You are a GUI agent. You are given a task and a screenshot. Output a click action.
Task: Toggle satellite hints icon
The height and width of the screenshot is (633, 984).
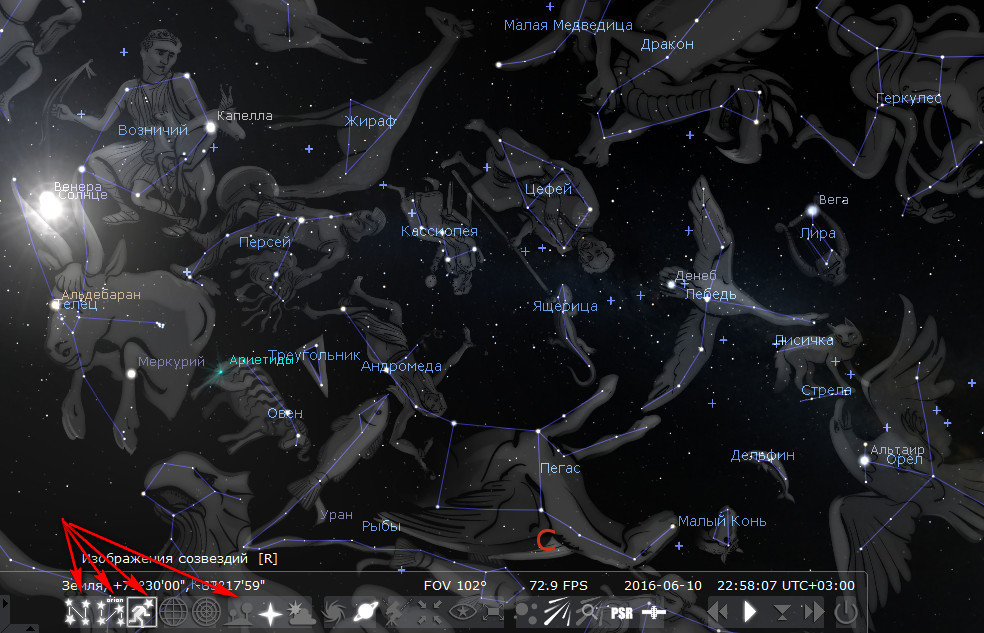(x=653, y=612)
